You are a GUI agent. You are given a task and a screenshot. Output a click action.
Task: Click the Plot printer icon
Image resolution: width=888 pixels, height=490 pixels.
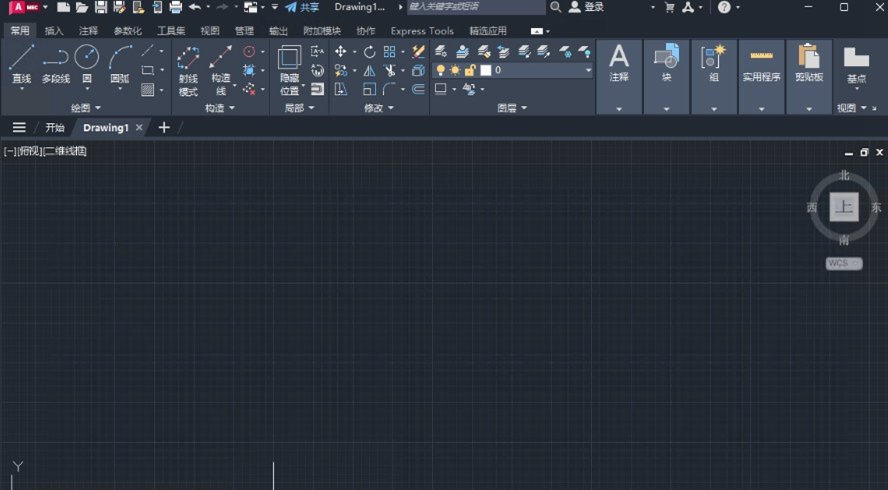(176, 7)
